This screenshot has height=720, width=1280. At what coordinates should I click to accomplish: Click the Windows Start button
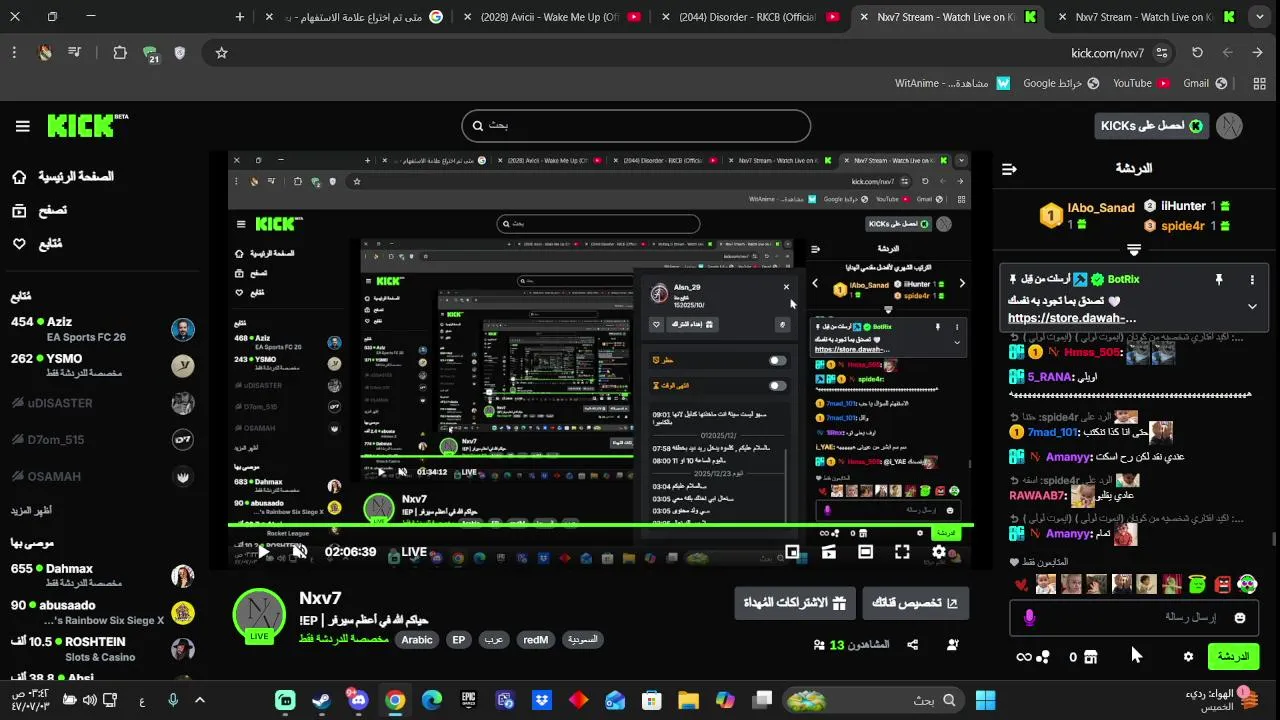coord(985,700)
